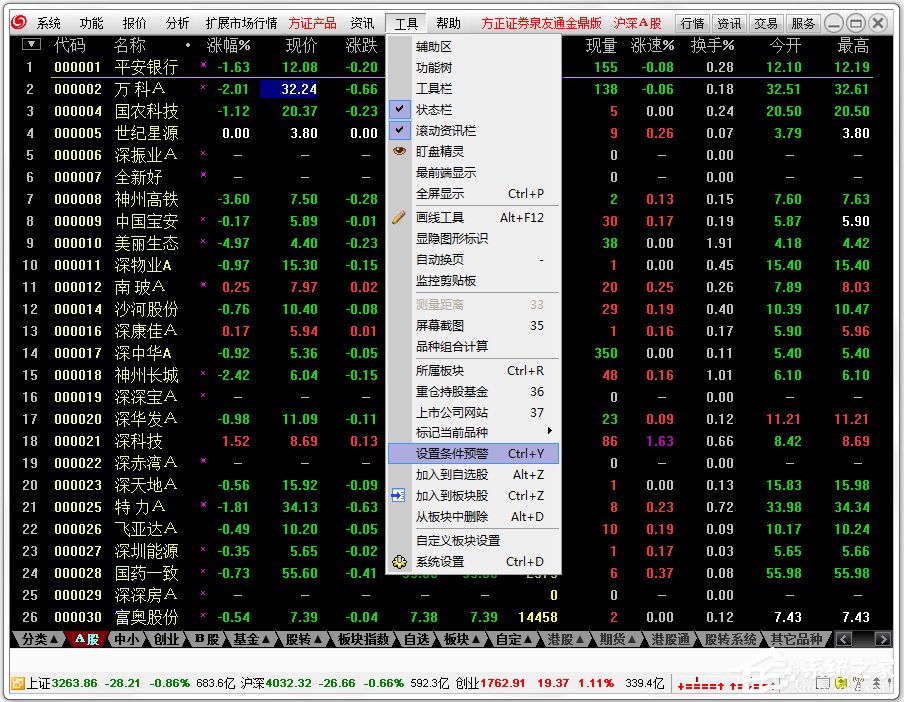This screenshot has width=904, height=702.
Task: Expand the 标记当前品种 submenu
Action: coord(474,432)
